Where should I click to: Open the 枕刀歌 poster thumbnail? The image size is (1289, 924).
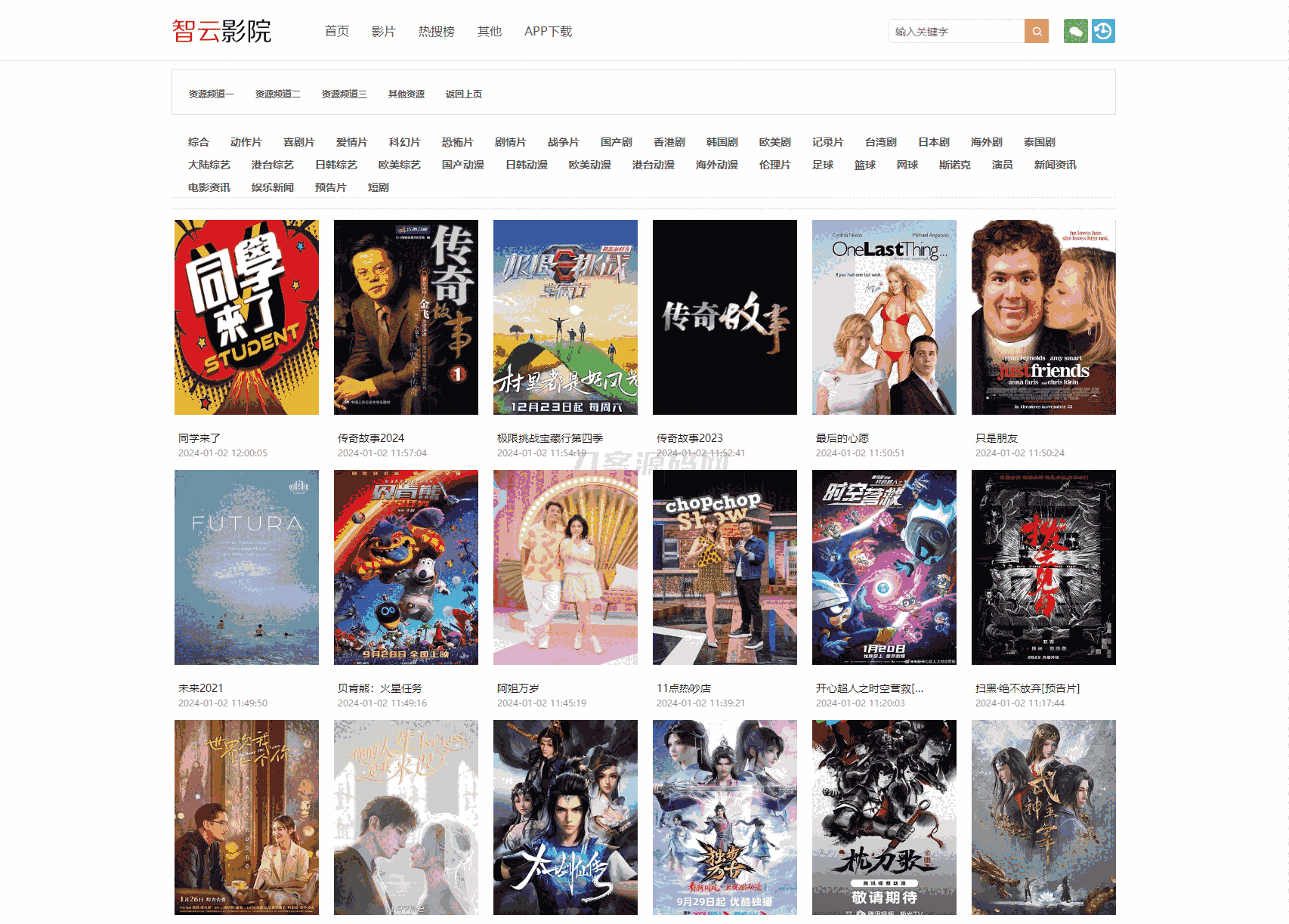pos(884,817)
